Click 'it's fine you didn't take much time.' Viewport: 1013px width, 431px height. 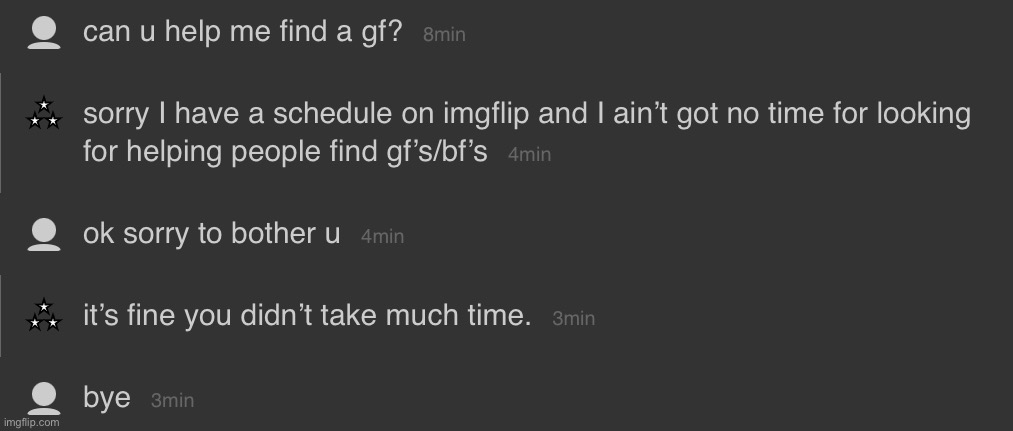306,317
